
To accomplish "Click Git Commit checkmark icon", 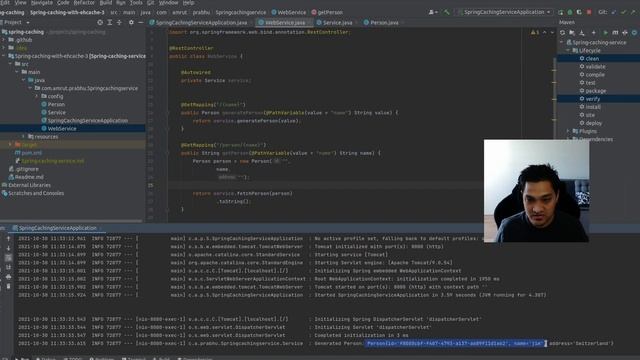I will 623,12.
